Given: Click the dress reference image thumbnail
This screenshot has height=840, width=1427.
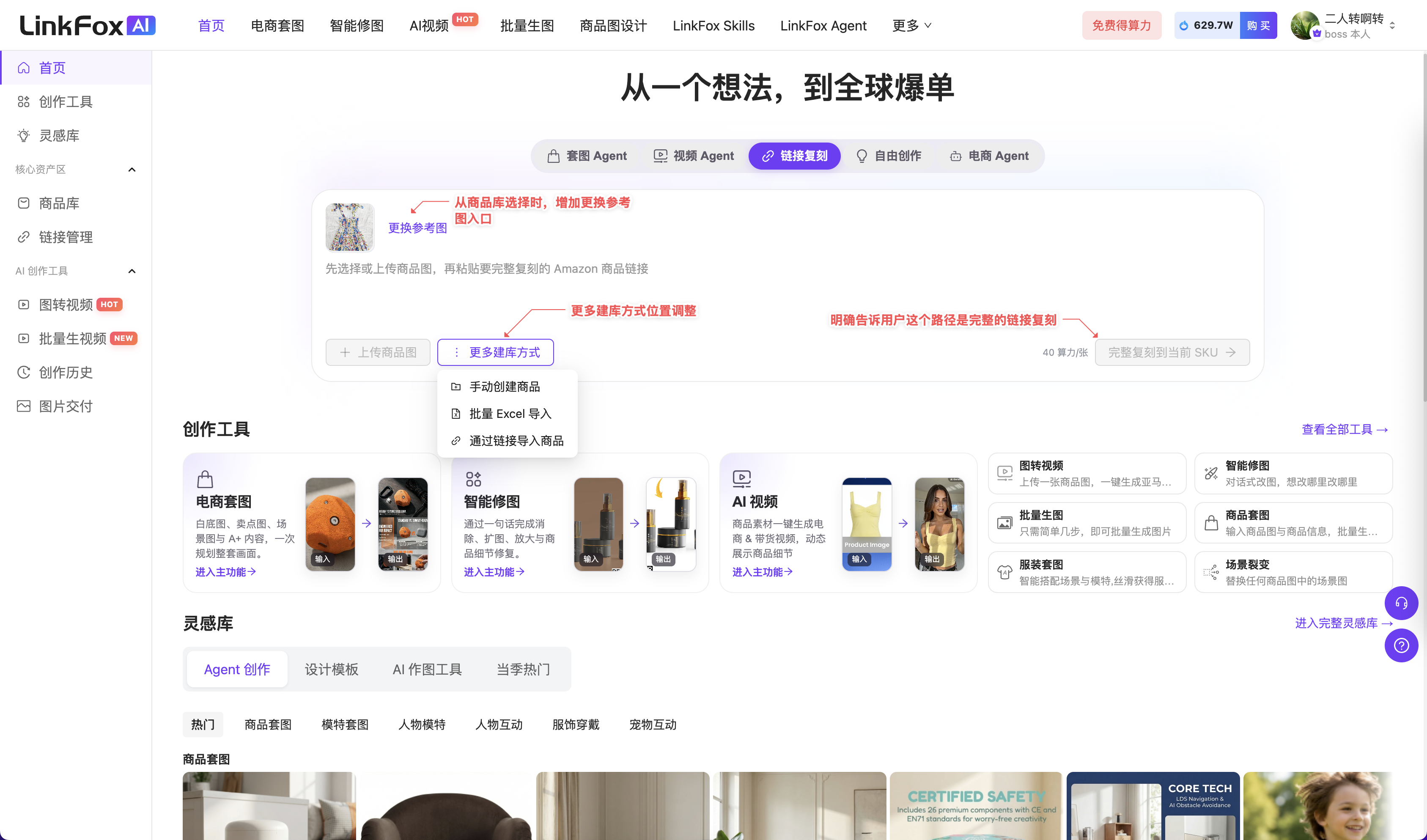Looking at the screenshot, I should pyautogui.click(x=350, y=227).
